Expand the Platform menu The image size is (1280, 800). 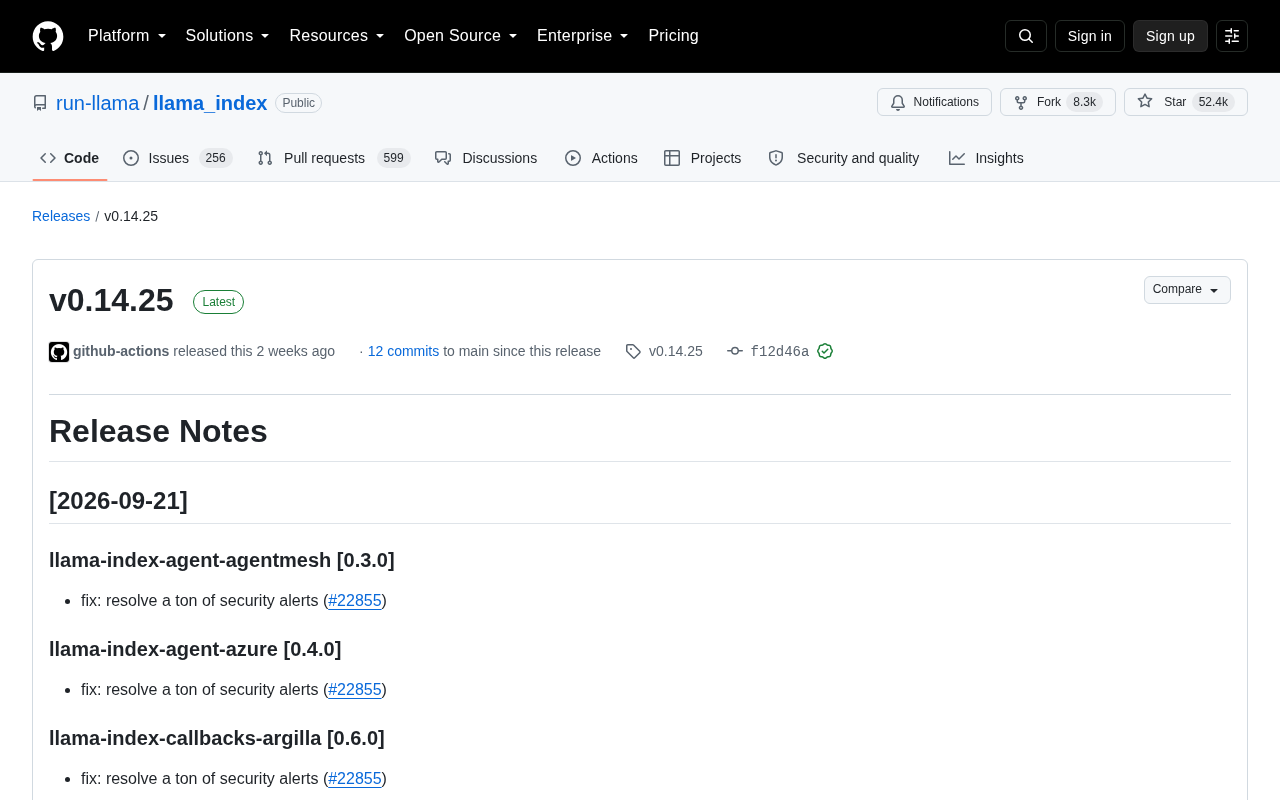pos(127,36)
